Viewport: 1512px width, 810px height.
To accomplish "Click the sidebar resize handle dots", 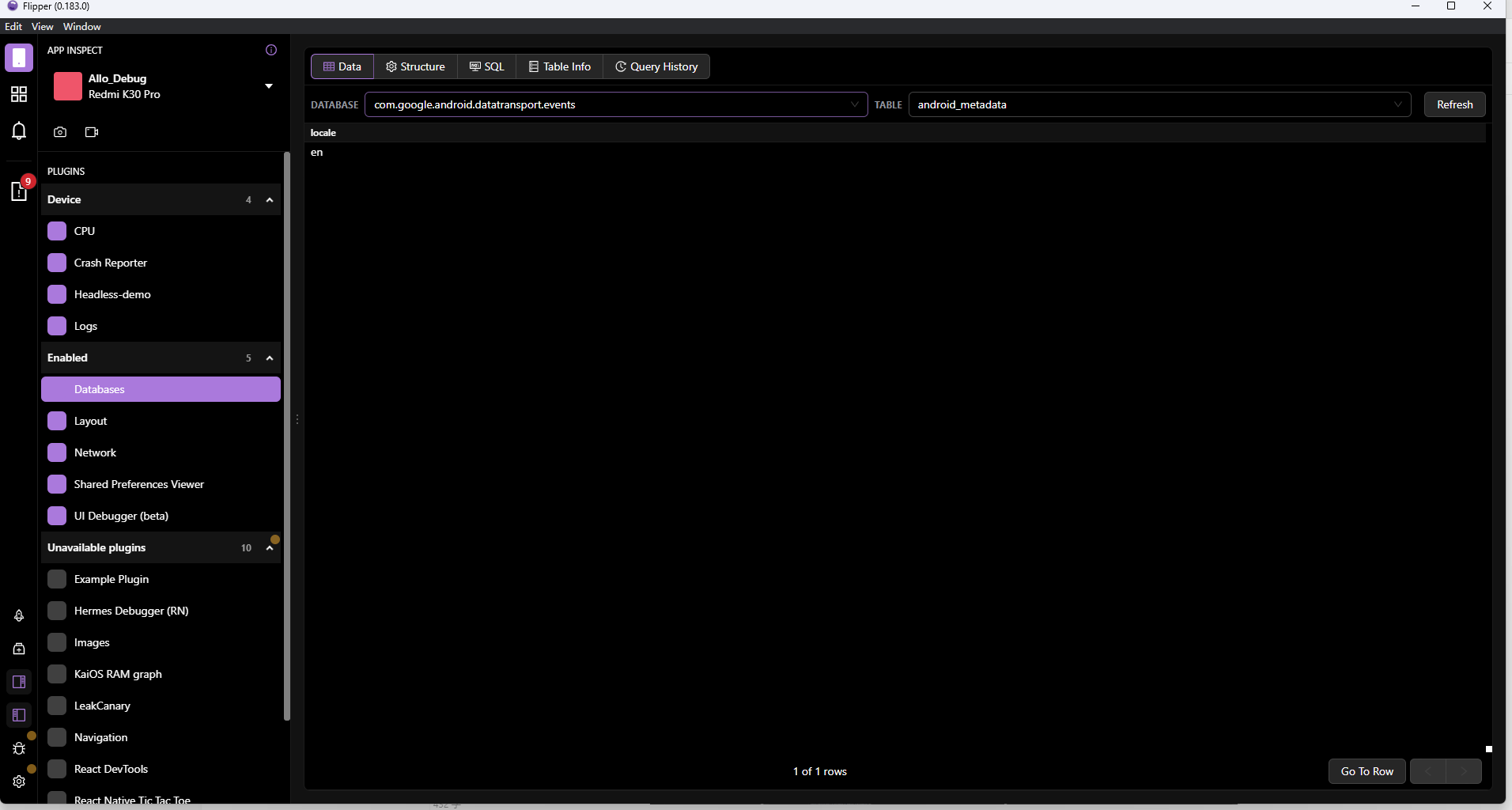I will [x=297, y=419].
